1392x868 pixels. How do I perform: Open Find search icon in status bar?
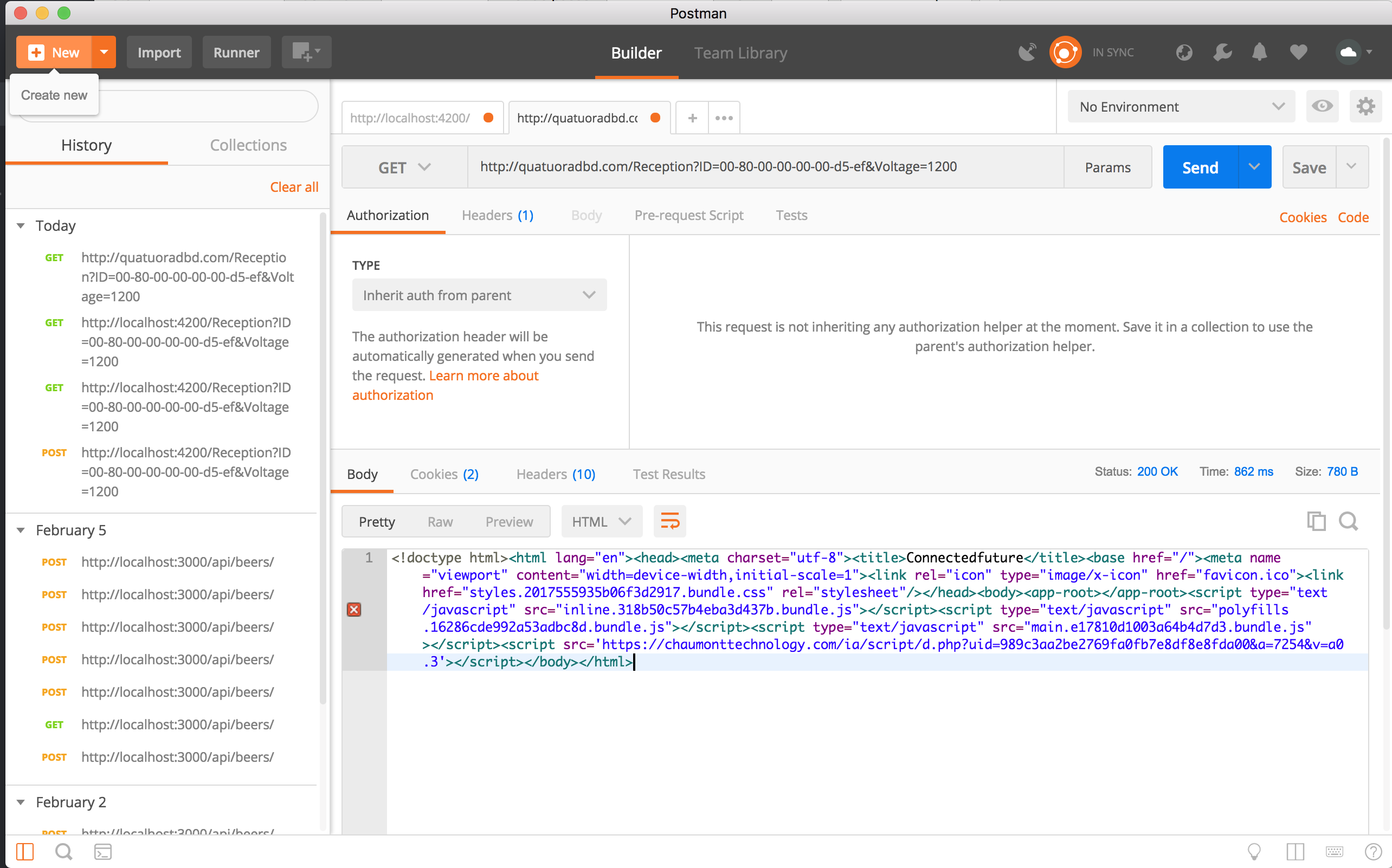point(63,851)
